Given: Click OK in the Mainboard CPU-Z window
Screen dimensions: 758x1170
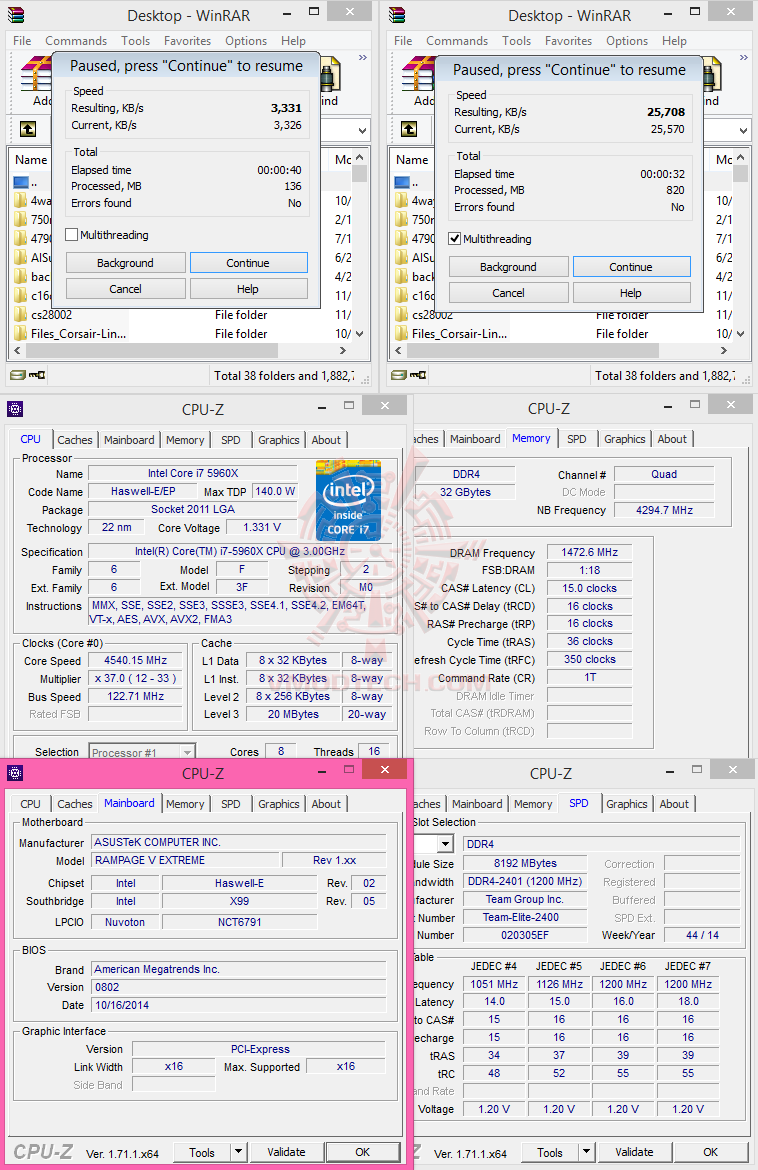Looking at the screenshot, I should click(x=363, y=1152).
